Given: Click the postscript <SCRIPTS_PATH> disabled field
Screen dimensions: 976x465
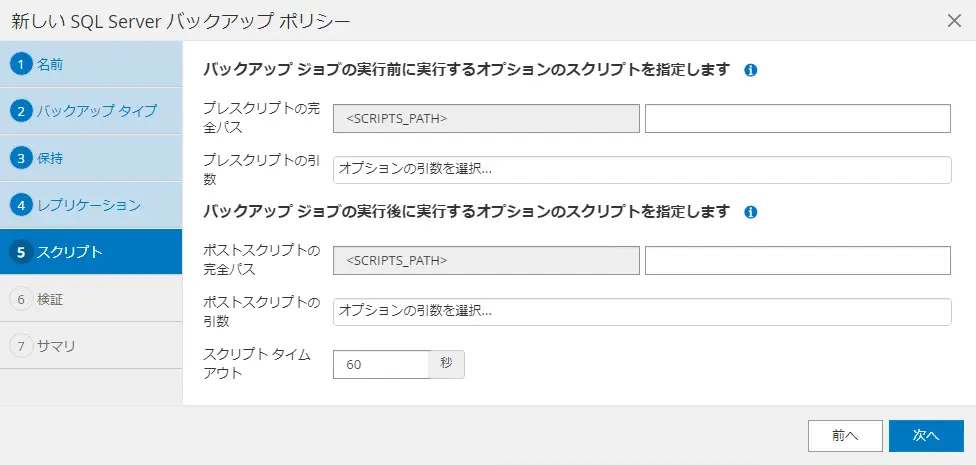Looking at the screenshot, I should pos(486,260).
